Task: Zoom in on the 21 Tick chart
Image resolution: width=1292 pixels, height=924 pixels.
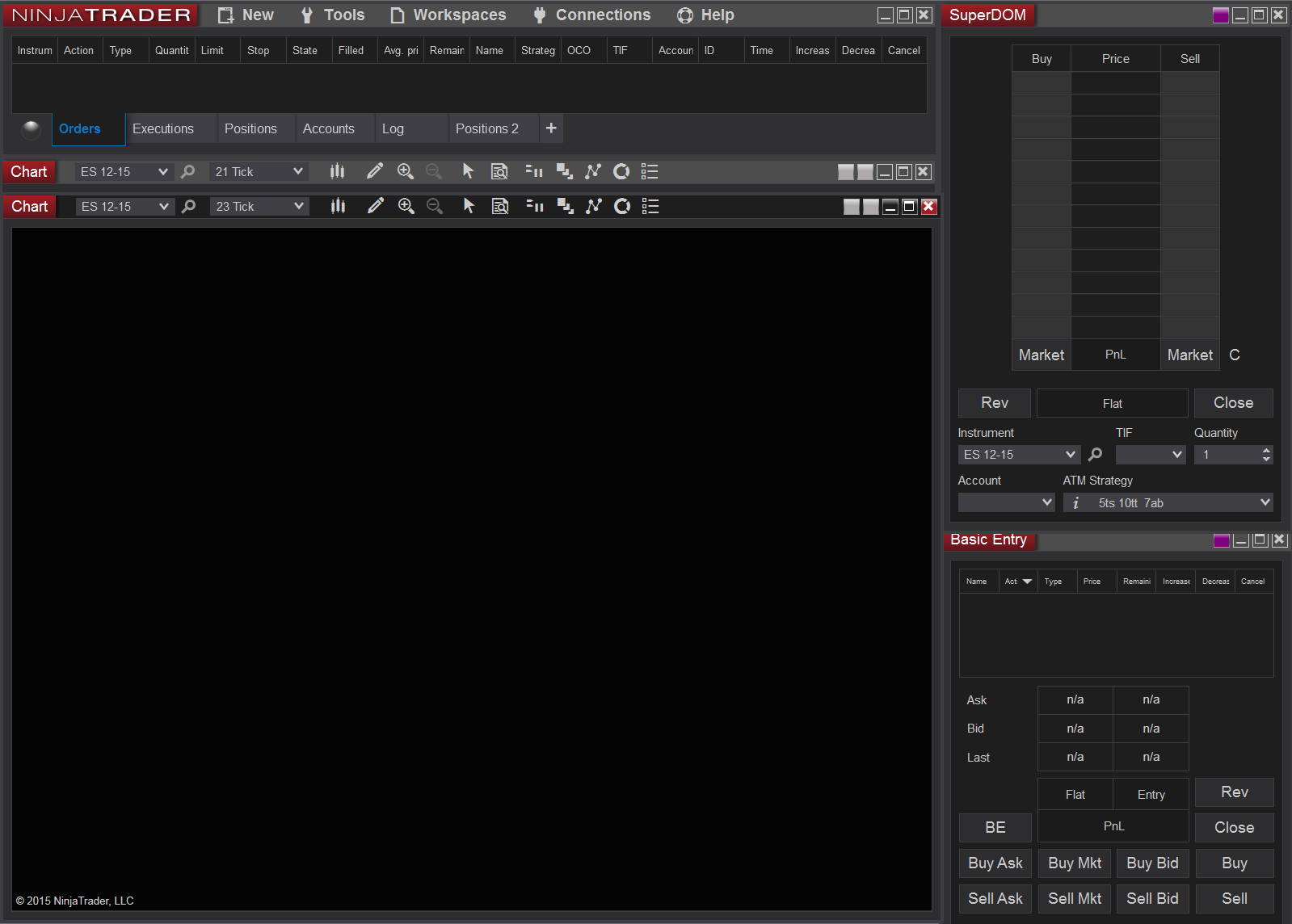Action: pyautogui.click(x=405, y=171)
